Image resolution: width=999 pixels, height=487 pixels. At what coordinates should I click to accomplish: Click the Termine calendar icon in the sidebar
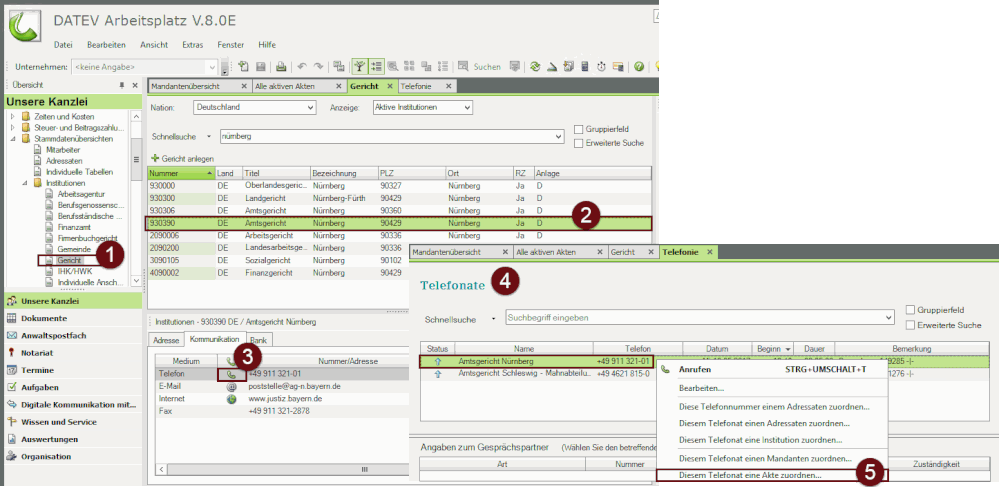click(11, 370)
